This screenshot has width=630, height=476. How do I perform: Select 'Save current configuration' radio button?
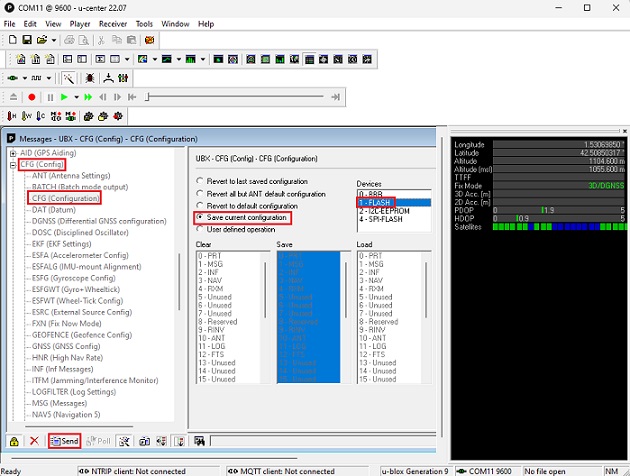pyautogui.click(x=200, y=217)
